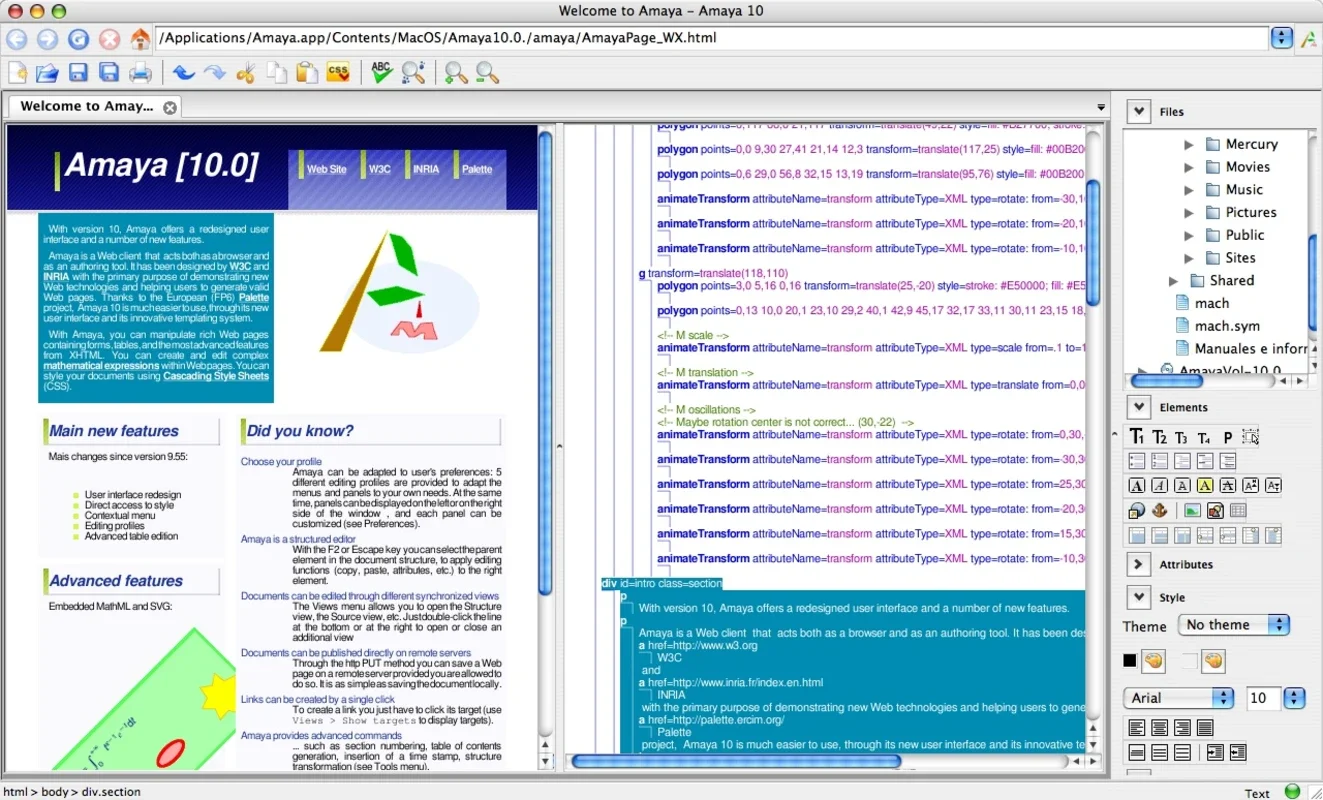Viewport: 1323px width, 800px height.
Task: Undo the last edit
Action: [x=184, y=72]
